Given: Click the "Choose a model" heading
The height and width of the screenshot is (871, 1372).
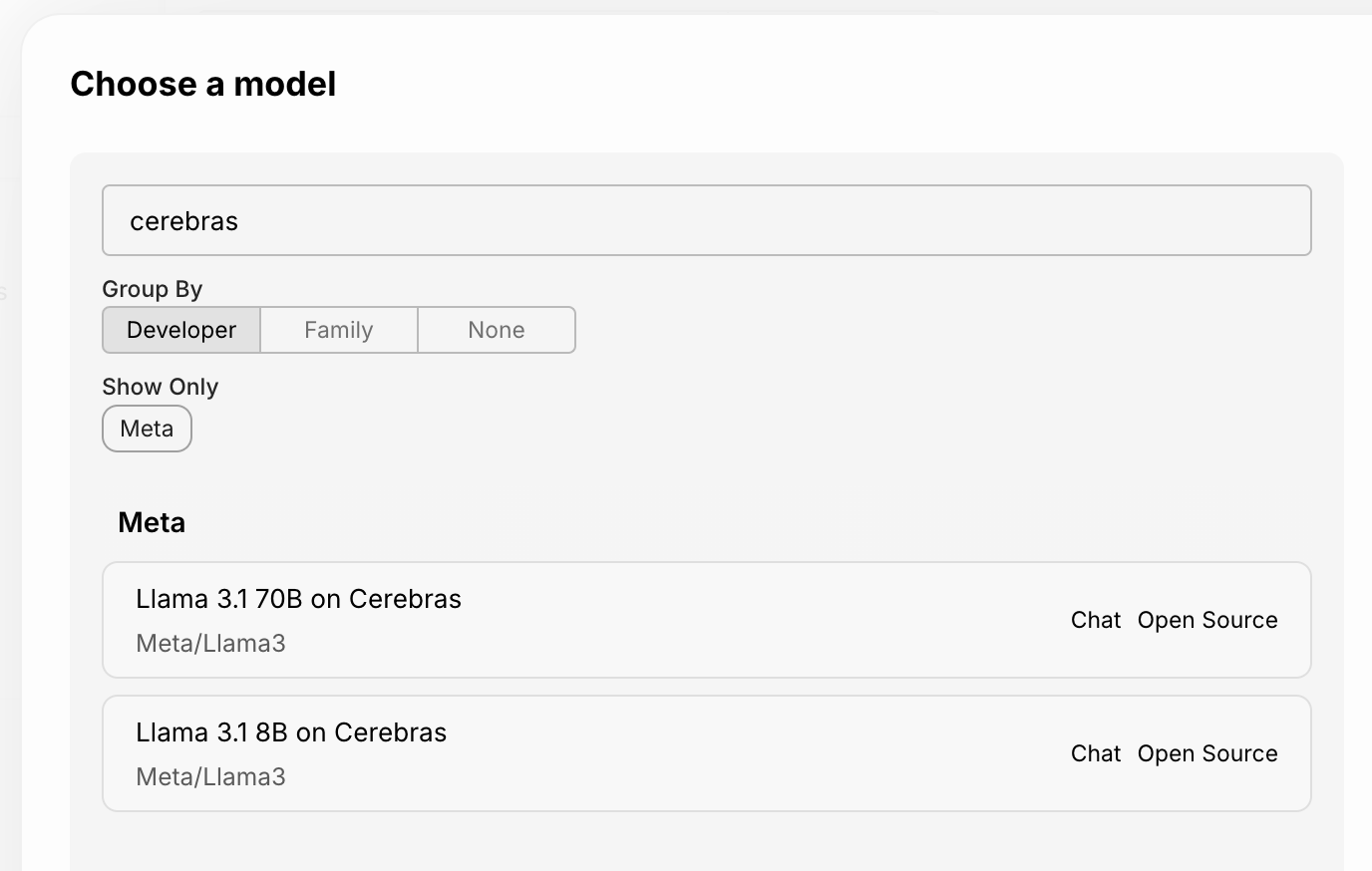Looking at the screenshot, I should (202, 84).
